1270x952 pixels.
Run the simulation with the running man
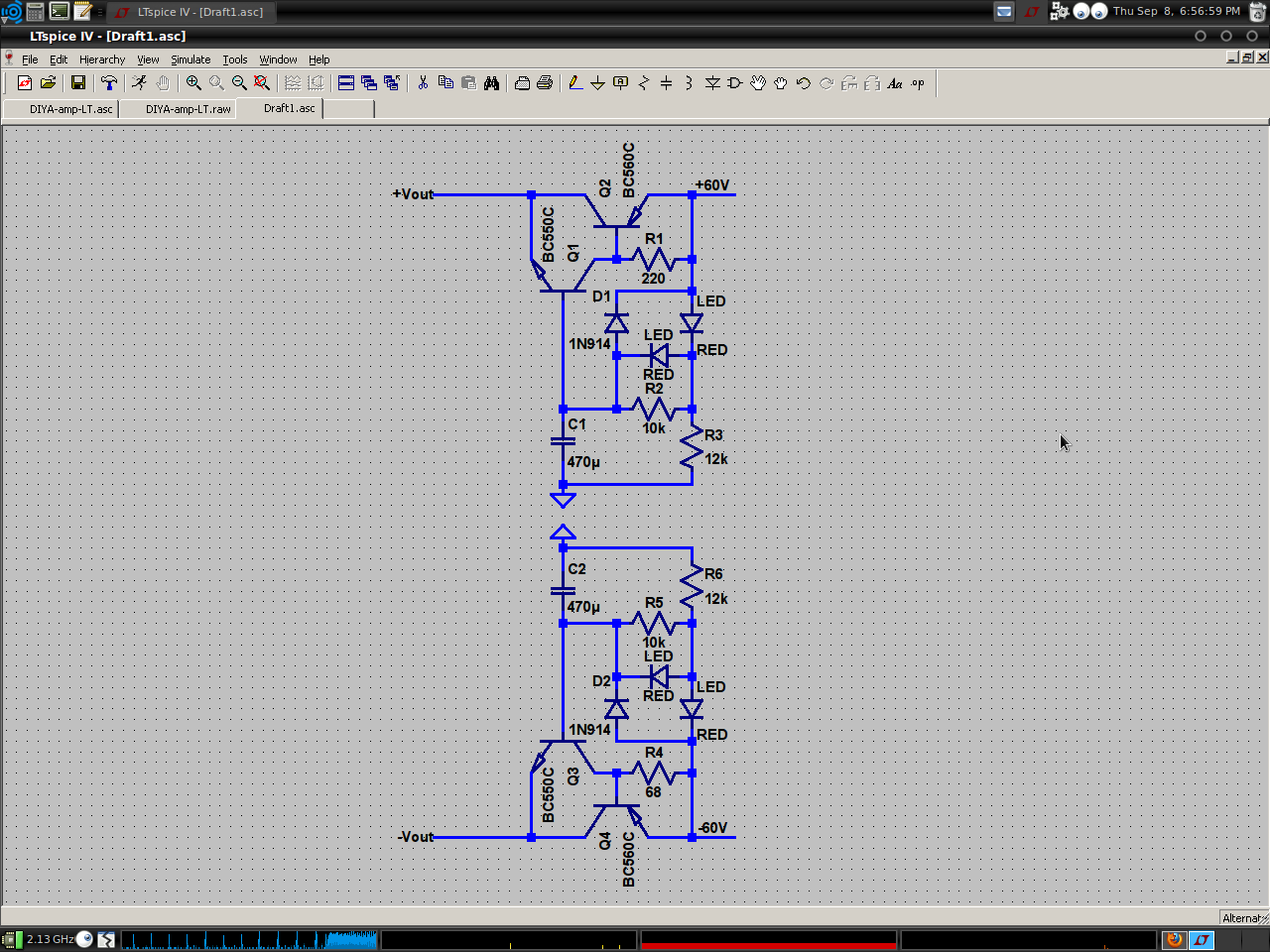coord(140,83)
